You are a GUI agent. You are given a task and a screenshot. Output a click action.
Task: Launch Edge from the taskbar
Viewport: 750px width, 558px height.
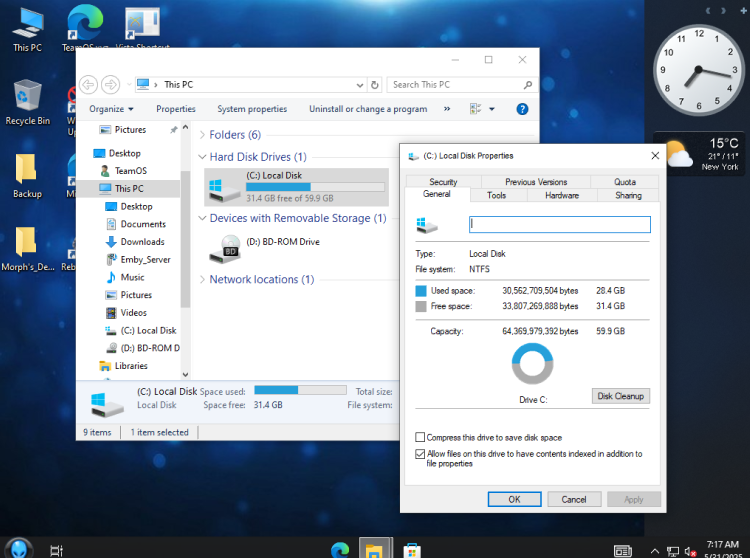pyautogui.click(x=340, y=549)
